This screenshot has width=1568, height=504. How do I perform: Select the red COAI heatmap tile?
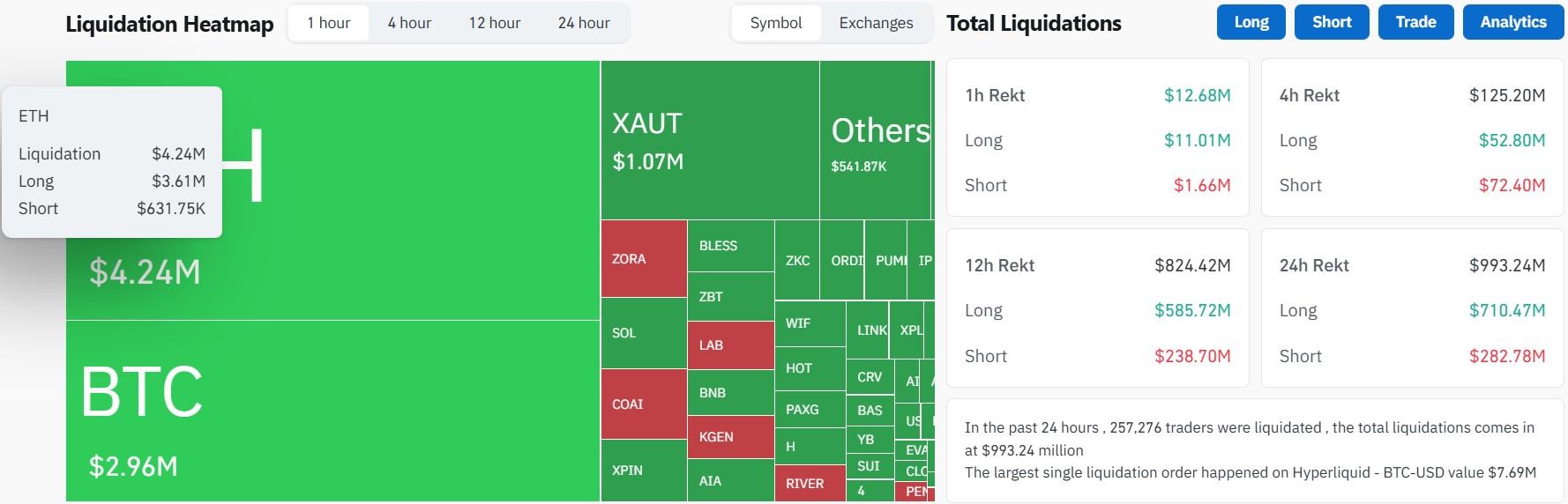pyautogui.click(x=644, y=404)
